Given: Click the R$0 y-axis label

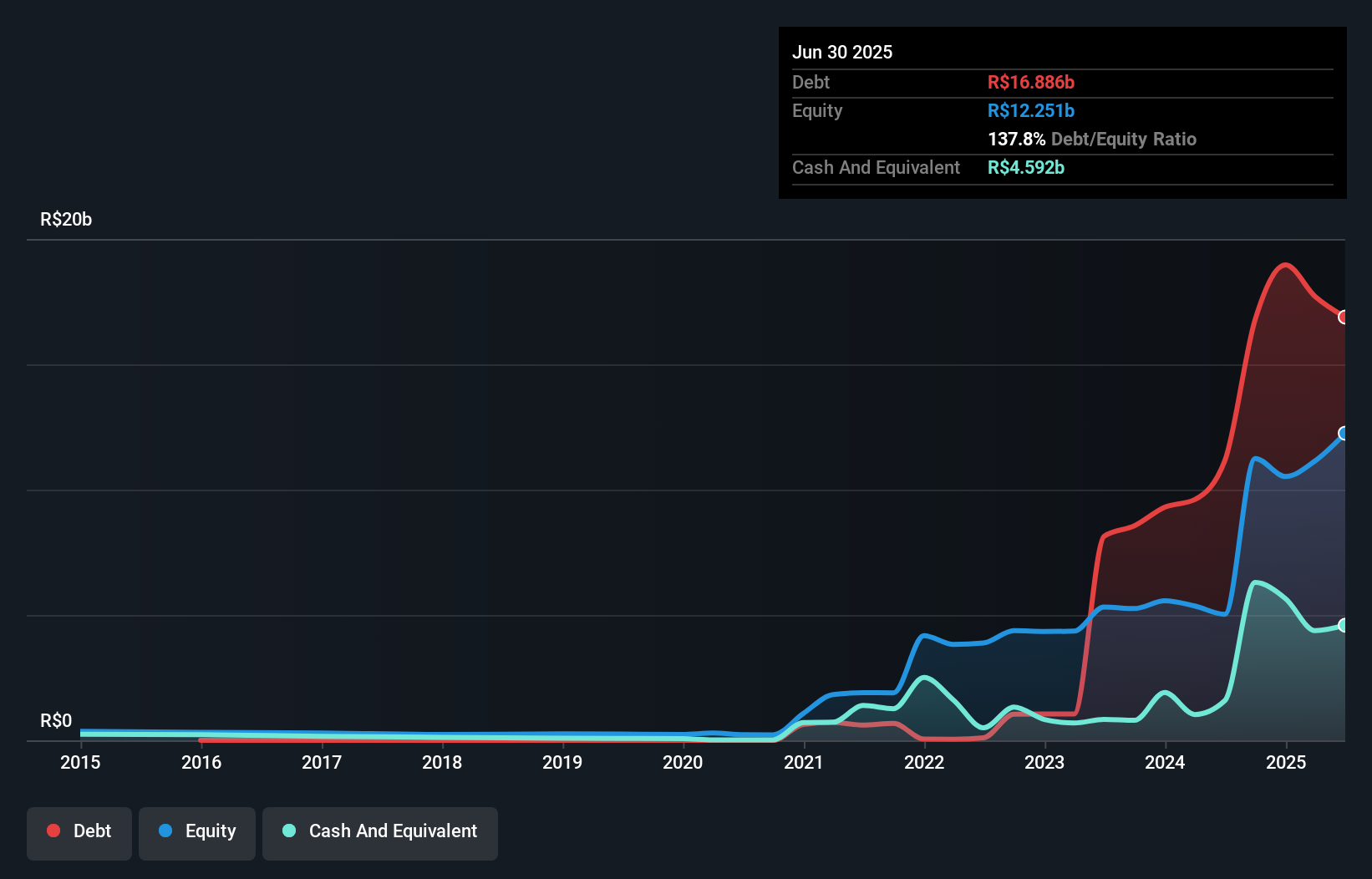Looking at the screenshot, I should pyautogui.click(x=56, y=720).
